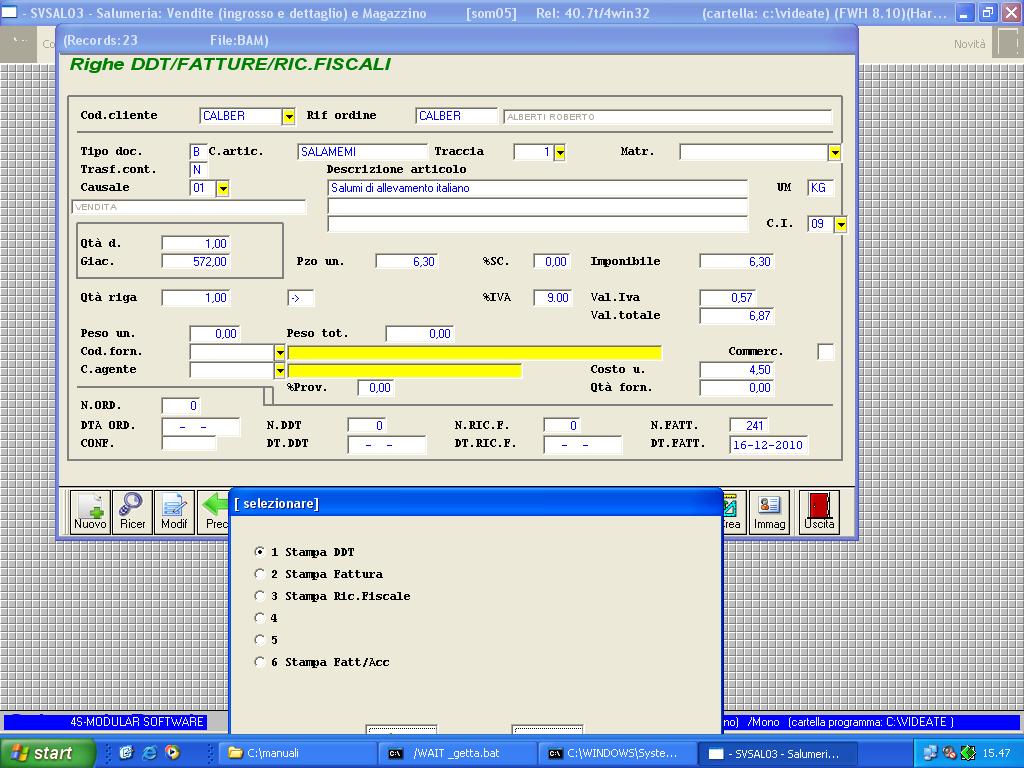The image size is (1024, 768).
Task: Select radio option 2 Stampa Fattura
Action: pos(260,574)
